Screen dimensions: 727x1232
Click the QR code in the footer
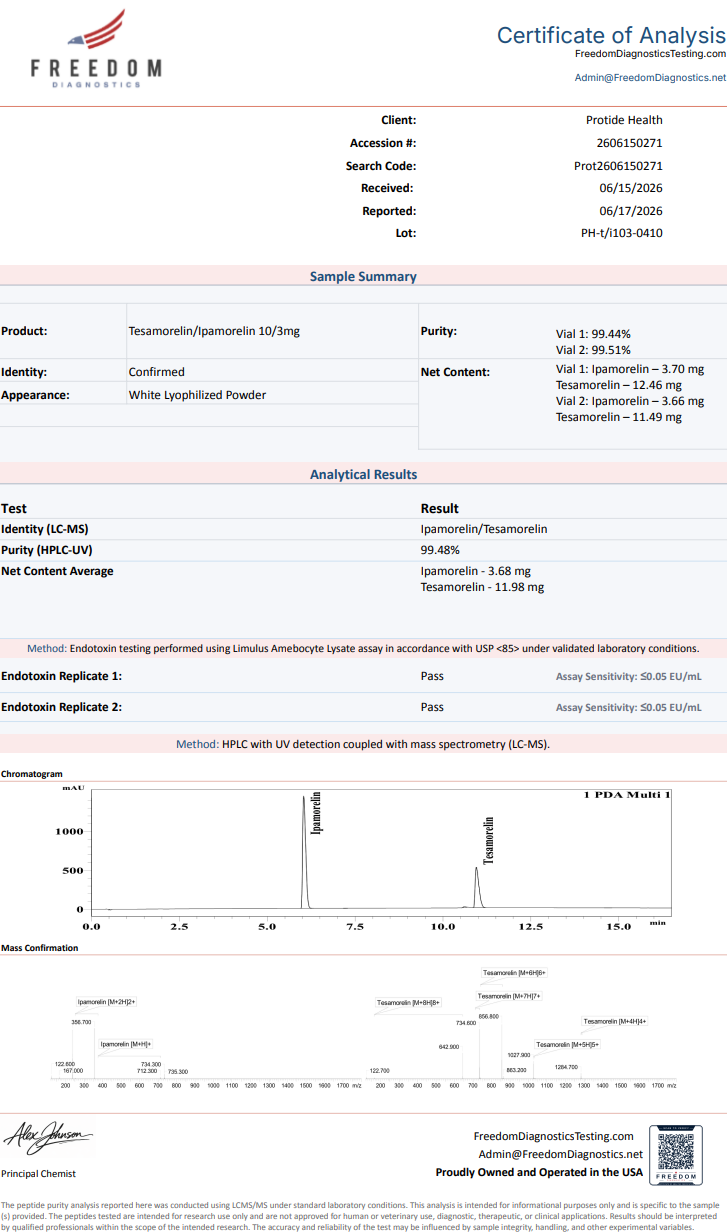pyautogui.click(x=676, y=1154)
